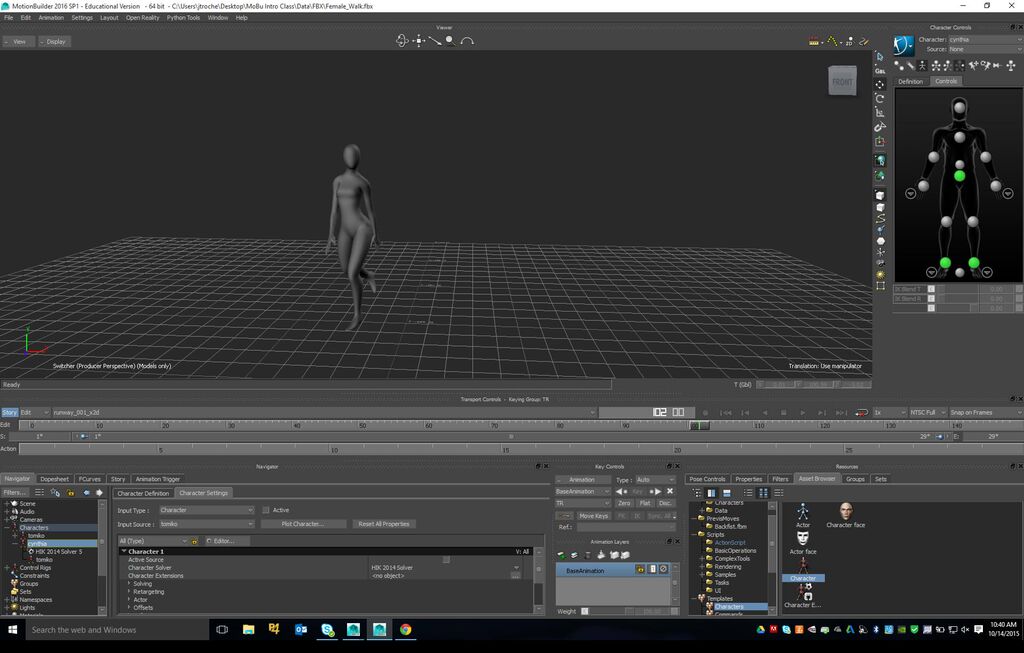Click the Gbl global reference mode icon

[880, 71]
